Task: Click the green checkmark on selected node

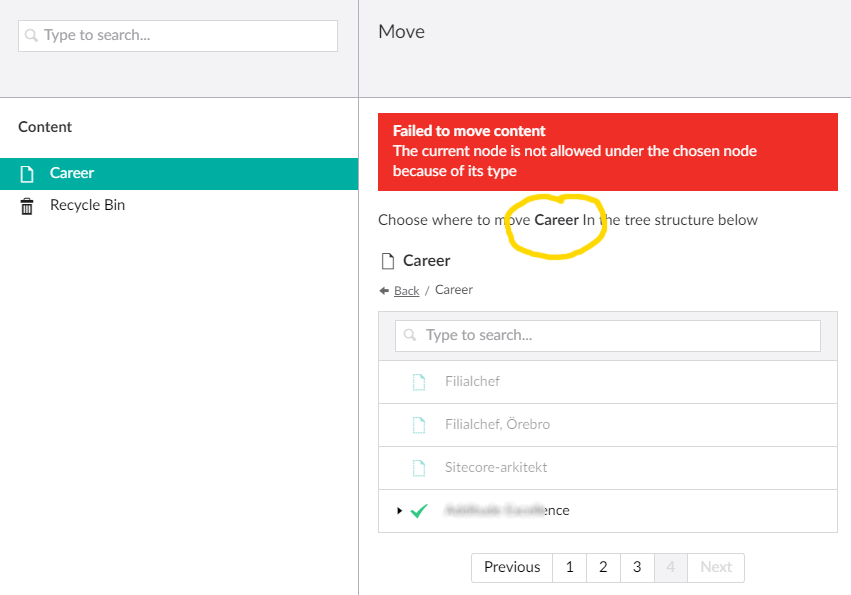Action: [x=420, y=511]
